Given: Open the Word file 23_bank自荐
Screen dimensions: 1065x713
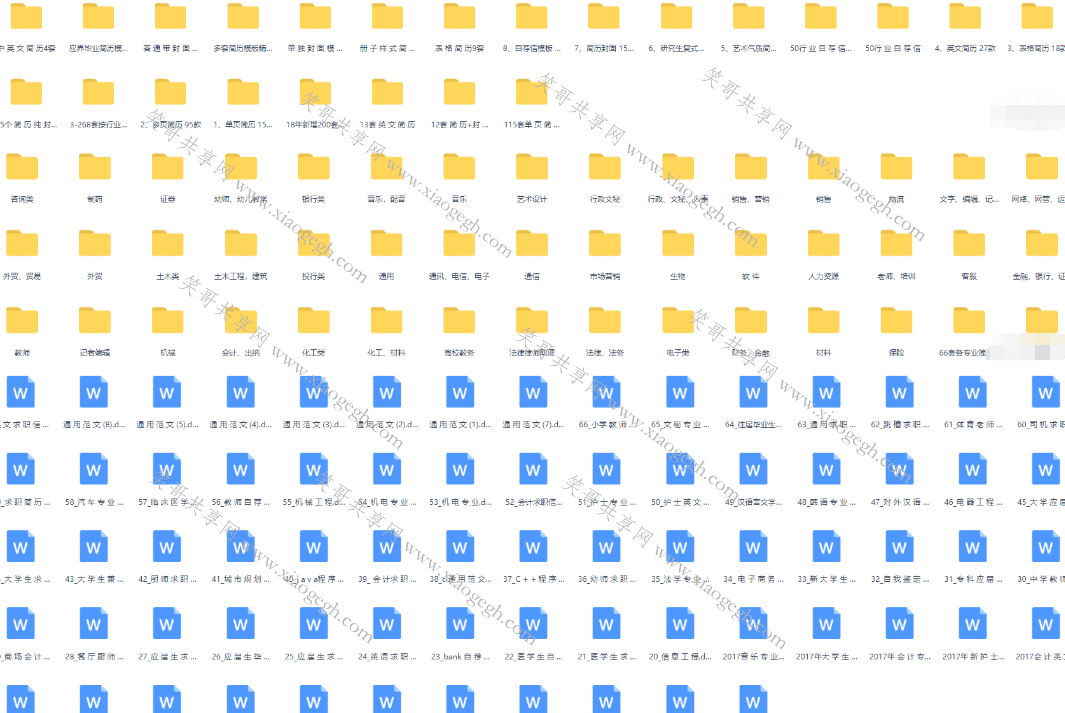Looking at the screenshot, I should (x=460, y=624).
